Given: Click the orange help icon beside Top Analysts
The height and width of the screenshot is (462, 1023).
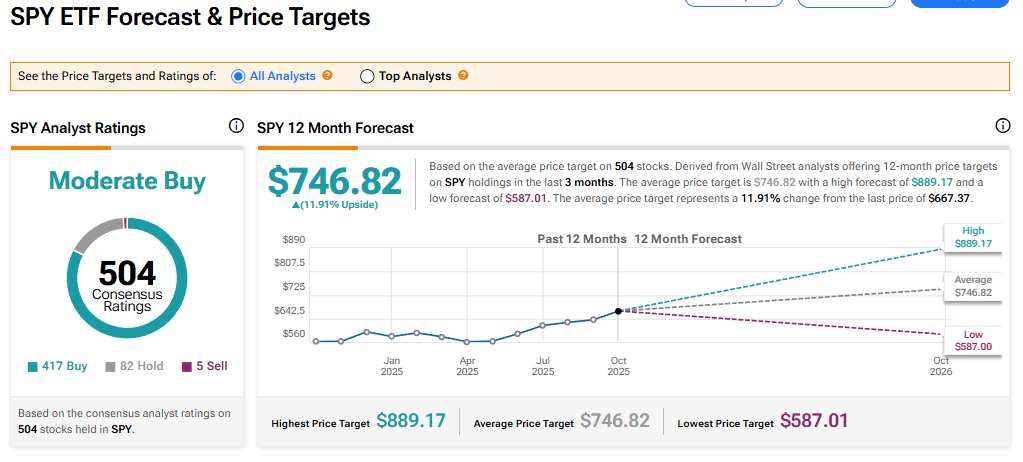Looking at the screenshot, I should pos(463,76).
